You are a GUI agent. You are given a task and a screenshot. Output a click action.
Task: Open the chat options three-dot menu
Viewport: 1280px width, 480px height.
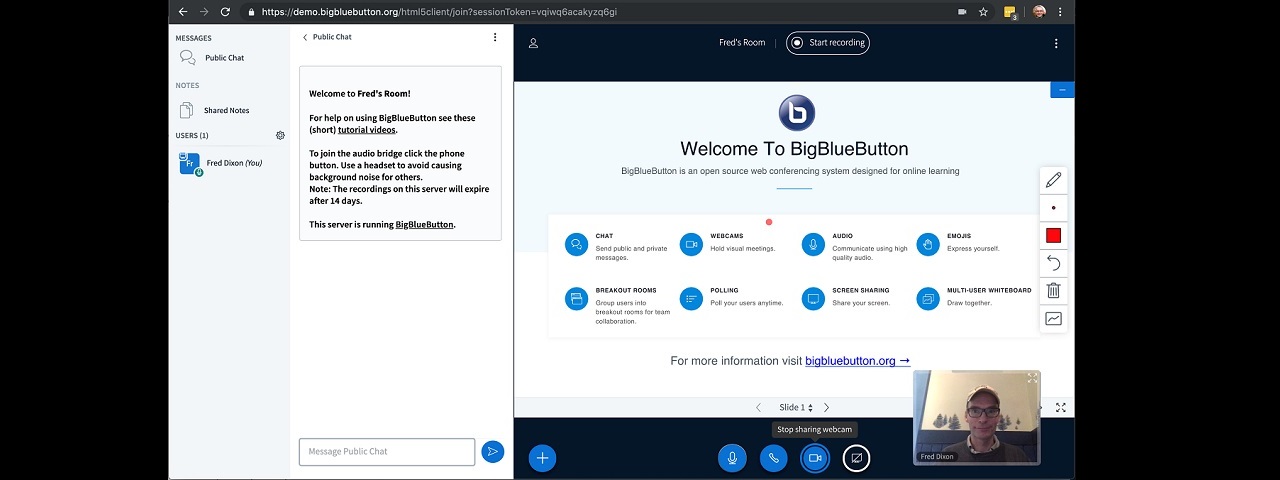494,37
